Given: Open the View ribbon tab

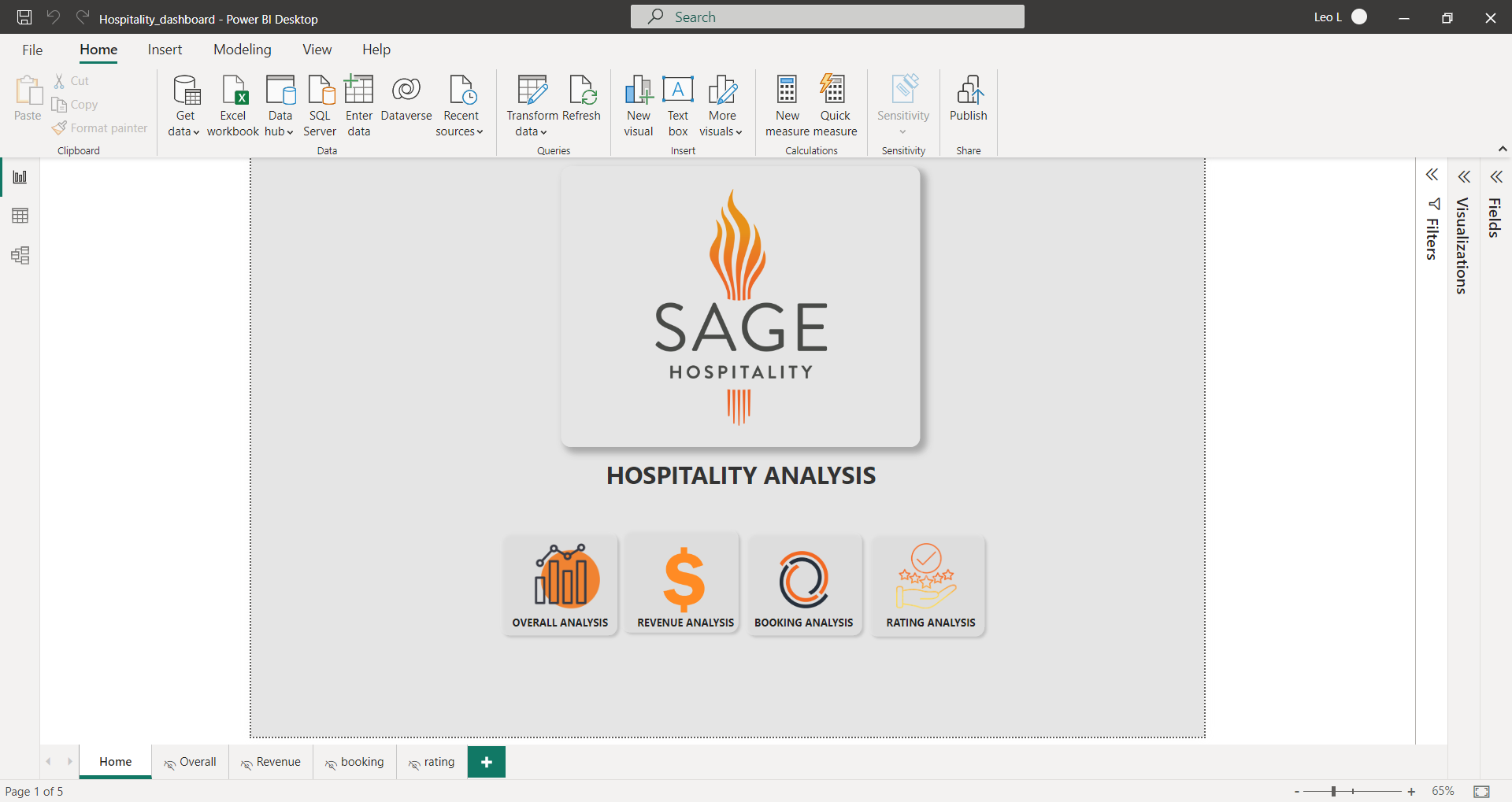Looking at the screenshot, I should click(x=317, y=50).
